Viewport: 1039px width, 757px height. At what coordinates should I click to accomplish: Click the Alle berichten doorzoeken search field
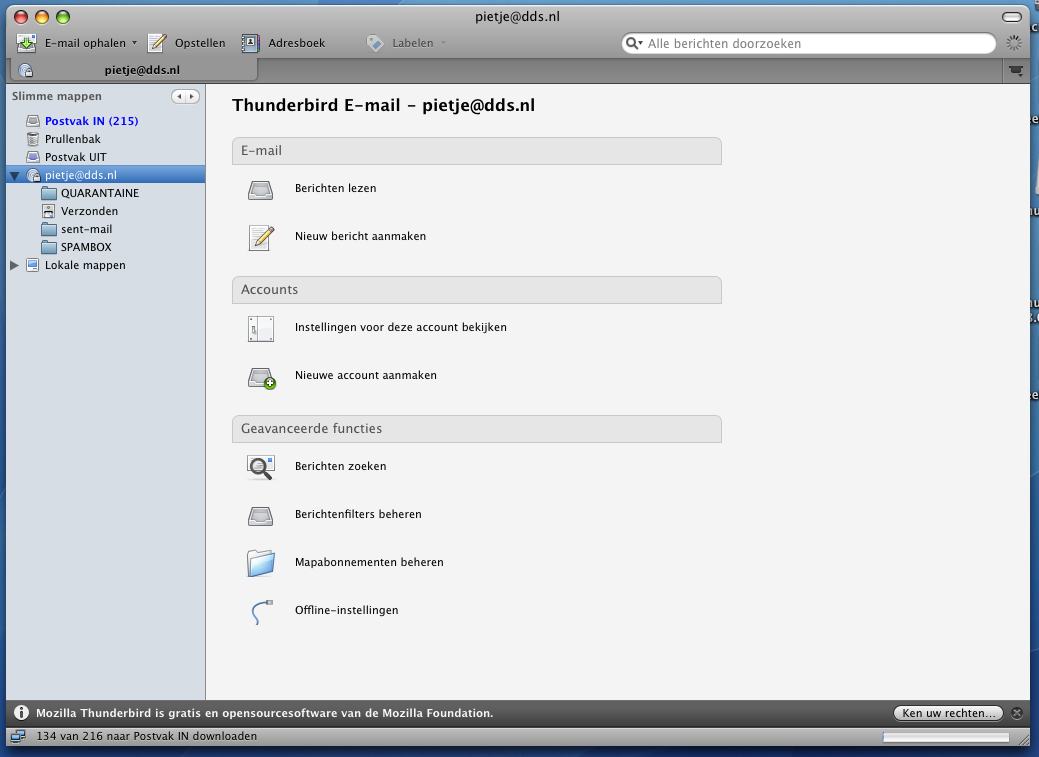(x=808, y=43)
